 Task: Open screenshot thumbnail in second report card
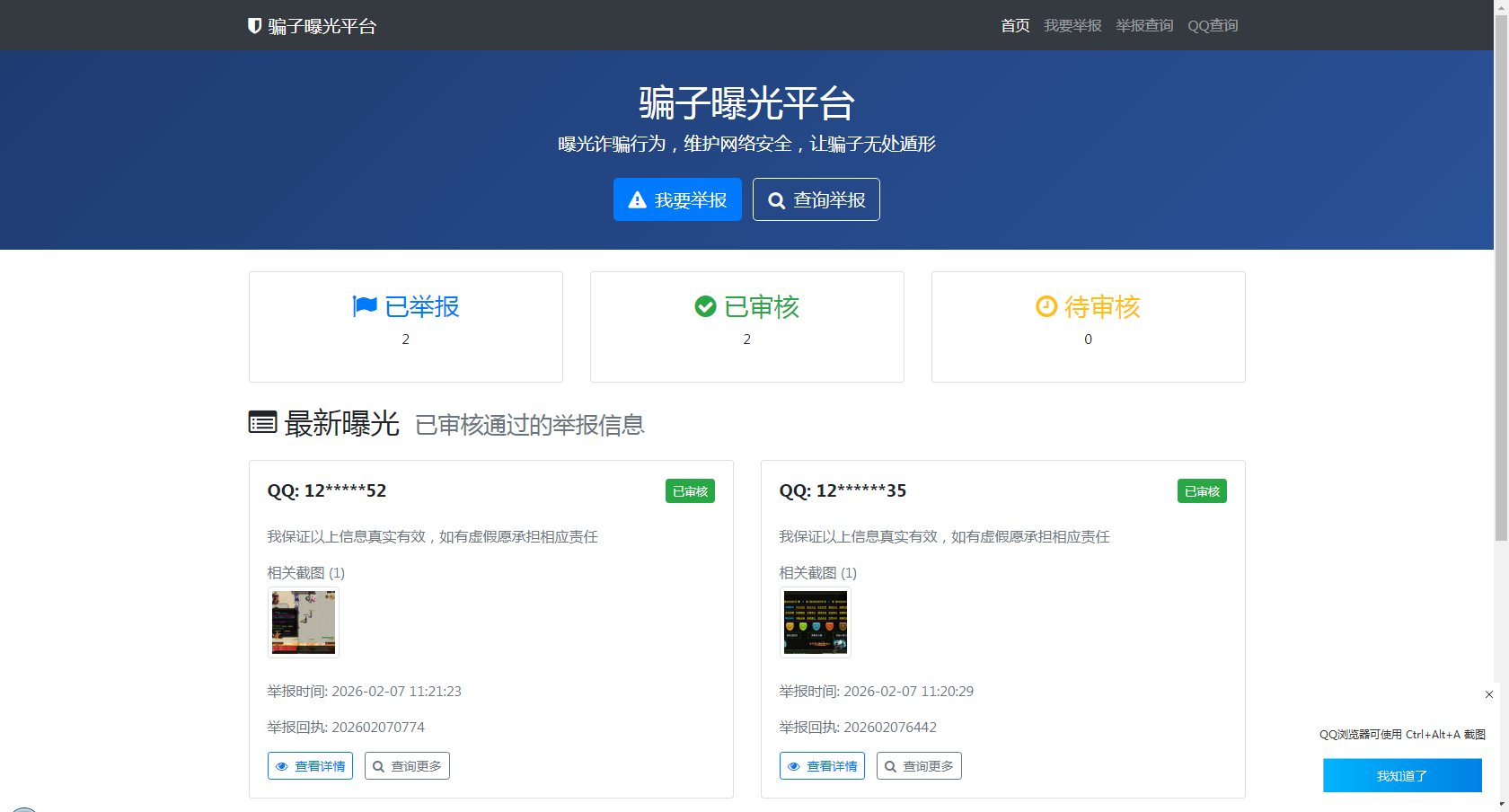point(816,622)
